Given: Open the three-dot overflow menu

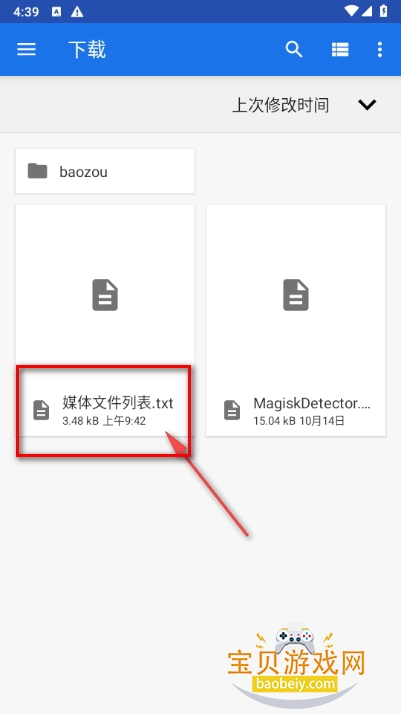Looking at the screenshot, I should (x=380, y=49).
